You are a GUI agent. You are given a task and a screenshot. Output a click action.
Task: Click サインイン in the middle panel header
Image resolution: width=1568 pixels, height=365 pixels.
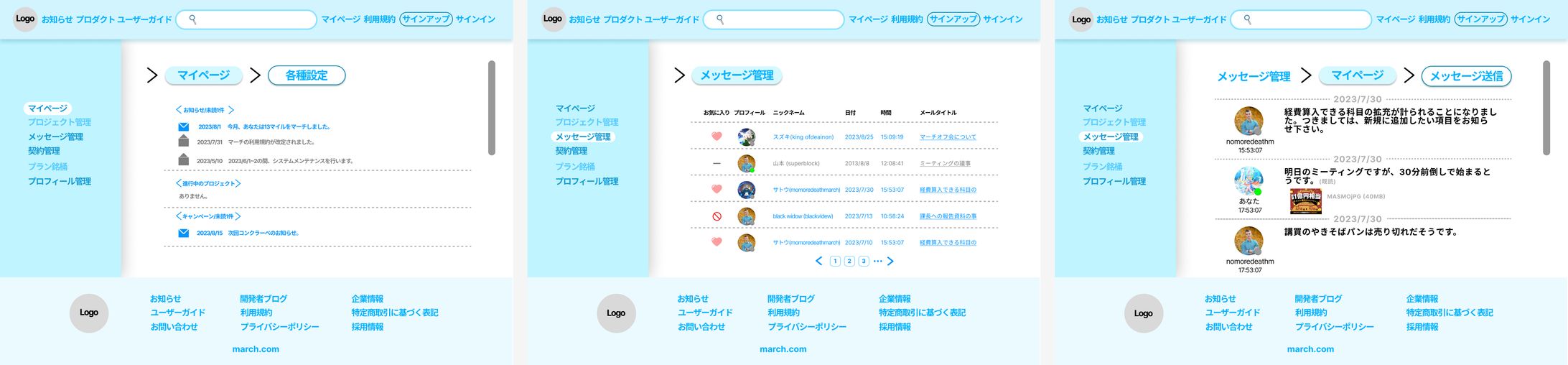[1003, 19]
